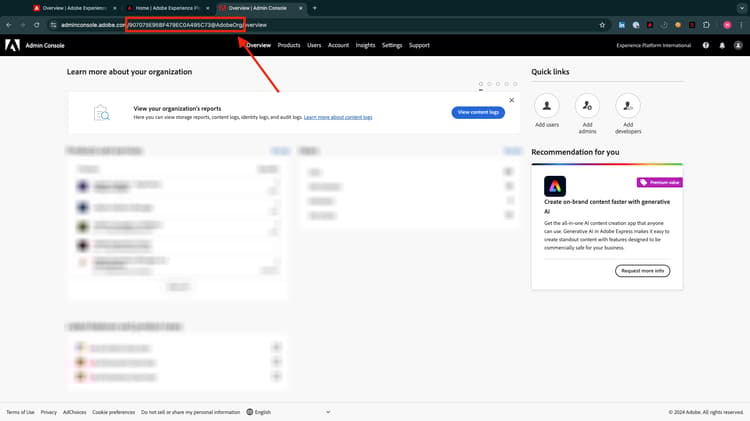The height and width of the screenshot is (421, 750).
Task: Open a new browser tab
Action: 314,8
